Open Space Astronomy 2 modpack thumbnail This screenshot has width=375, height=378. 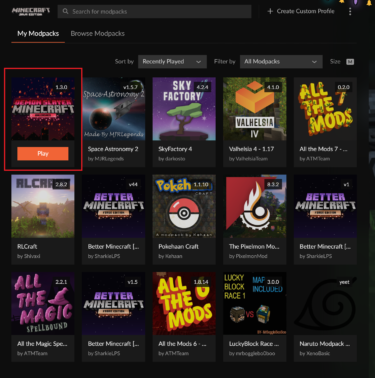click(x=114, y=109)
